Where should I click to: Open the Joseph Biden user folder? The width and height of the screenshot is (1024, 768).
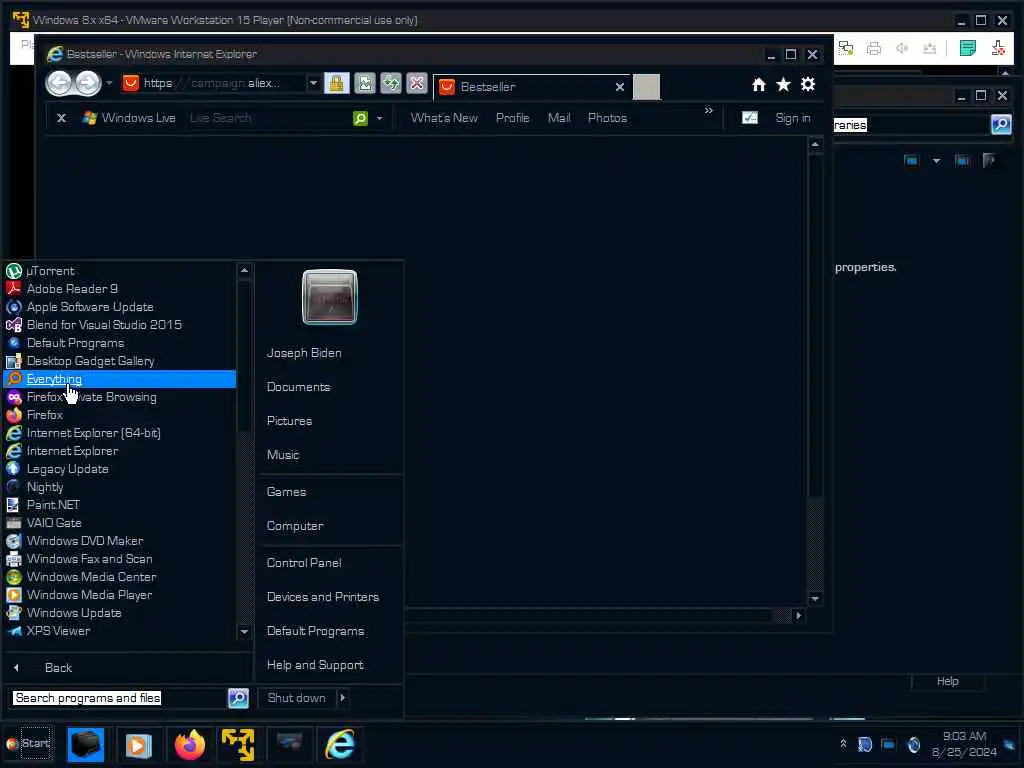[x=304, y=353]
